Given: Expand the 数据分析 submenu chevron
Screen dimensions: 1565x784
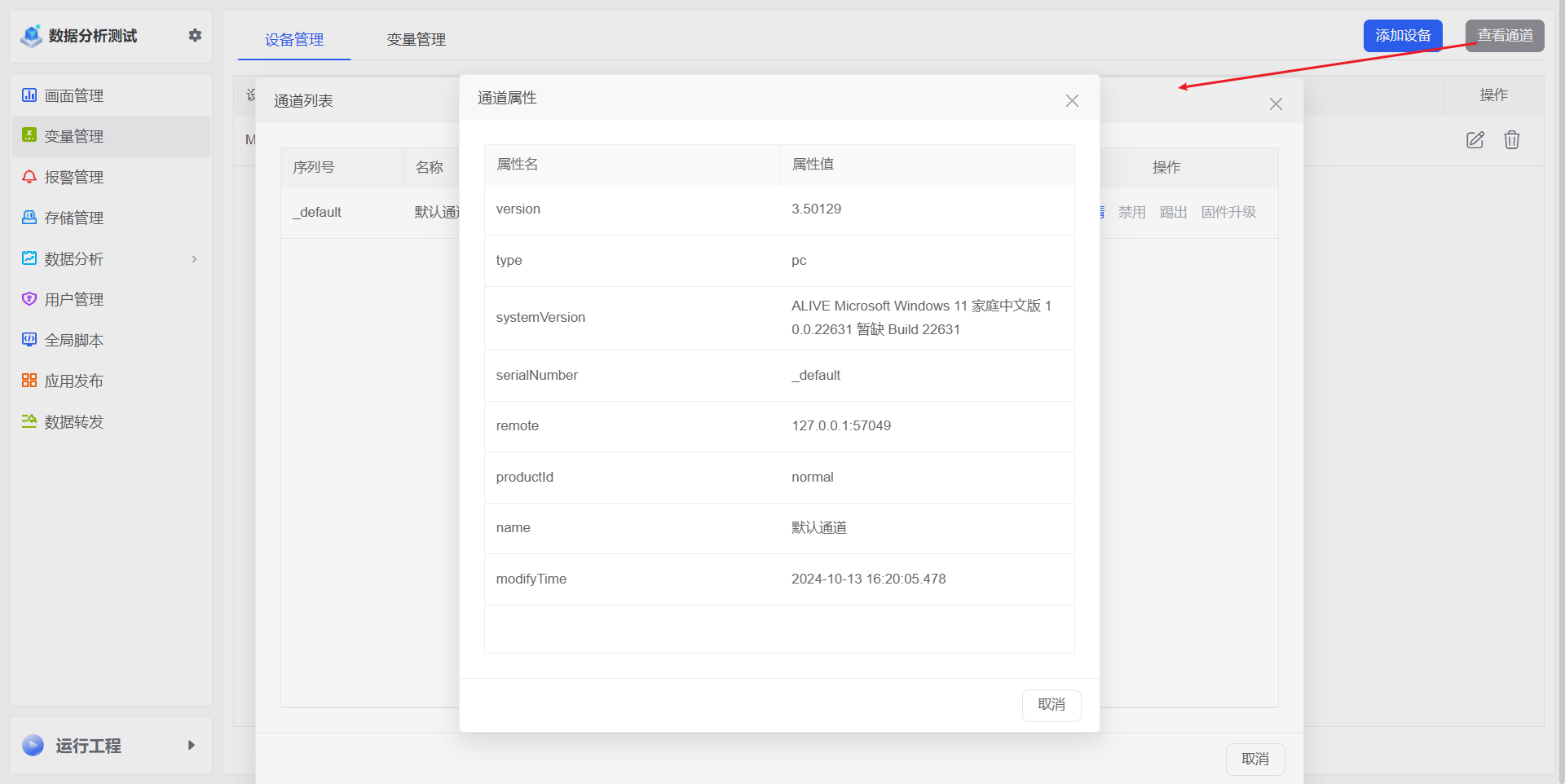Looking at the screenshot, I should 194,259.
